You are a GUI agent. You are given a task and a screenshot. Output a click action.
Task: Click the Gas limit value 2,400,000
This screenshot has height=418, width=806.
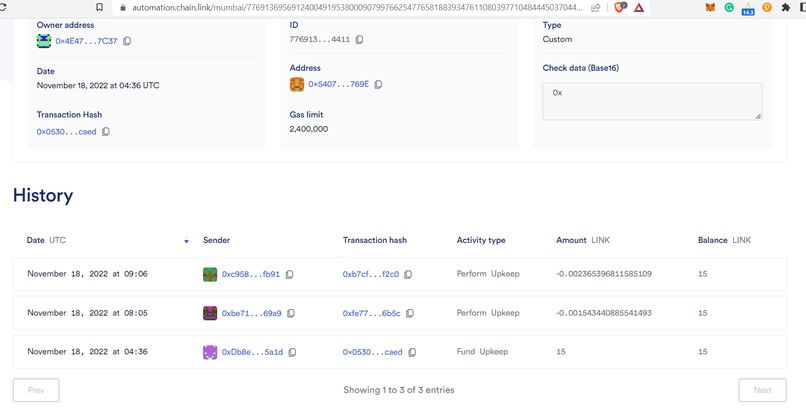pyautogui.click(x=308, y=129)
